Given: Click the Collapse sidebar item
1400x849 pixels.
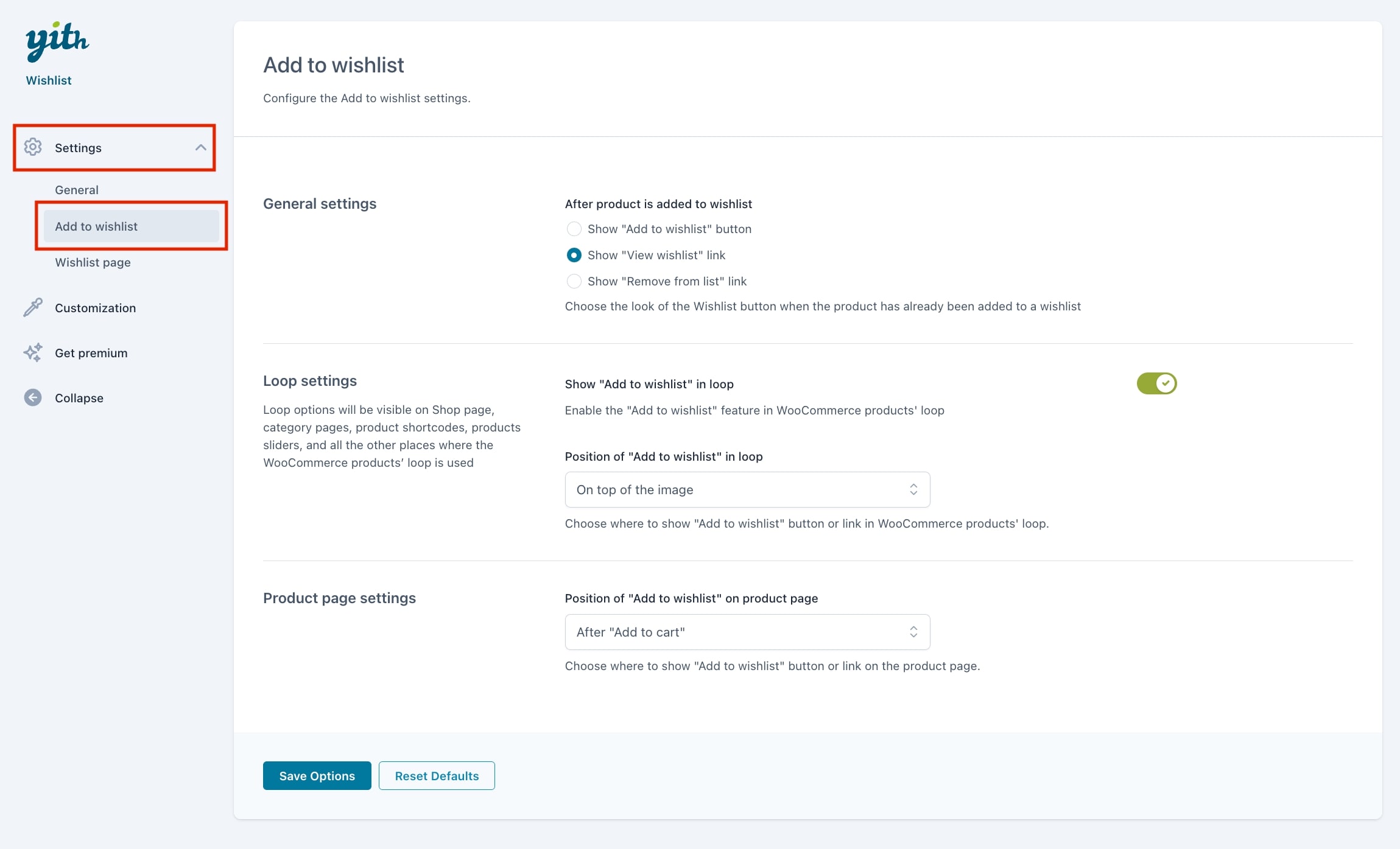Looking at the screenshot, I should pyautogui.click(x=79, y=398).
